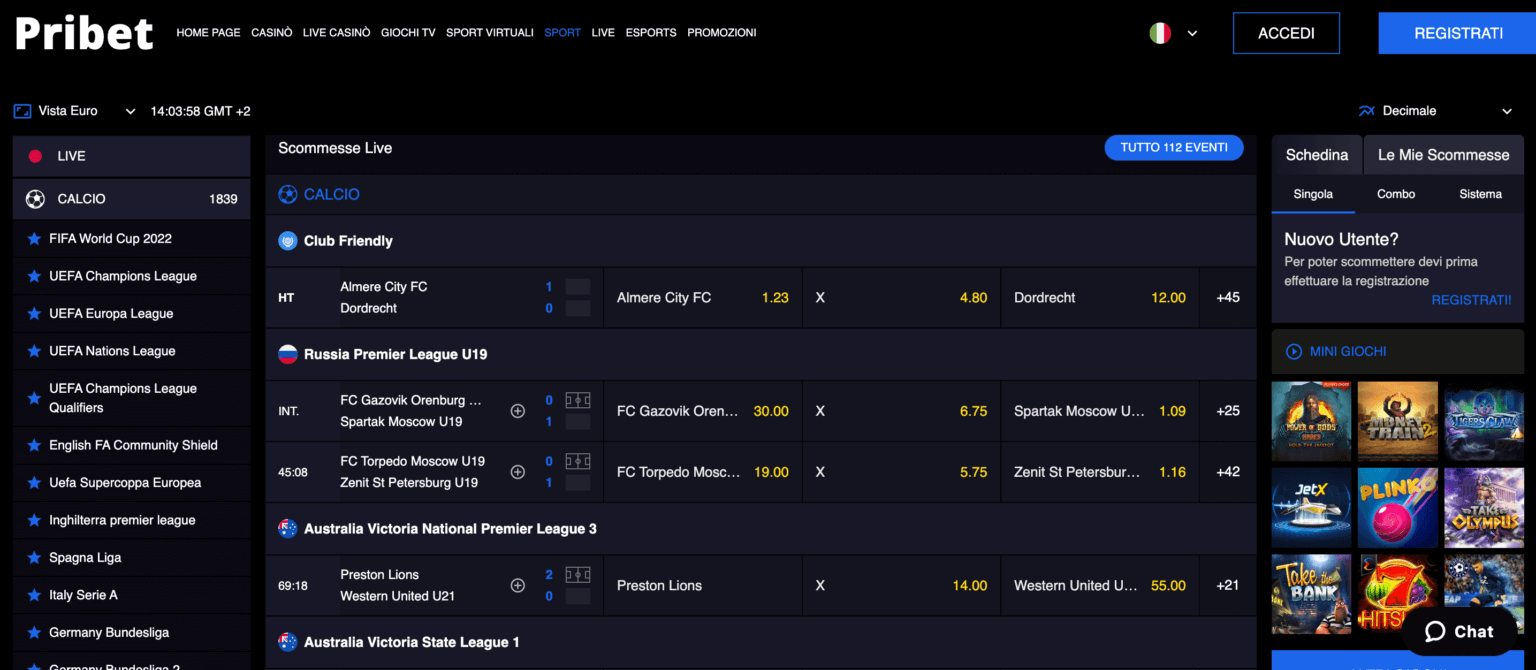Show all events with TUTTO 112 EVENTI
1536x670 pixels.
[x=1174, y=148]
